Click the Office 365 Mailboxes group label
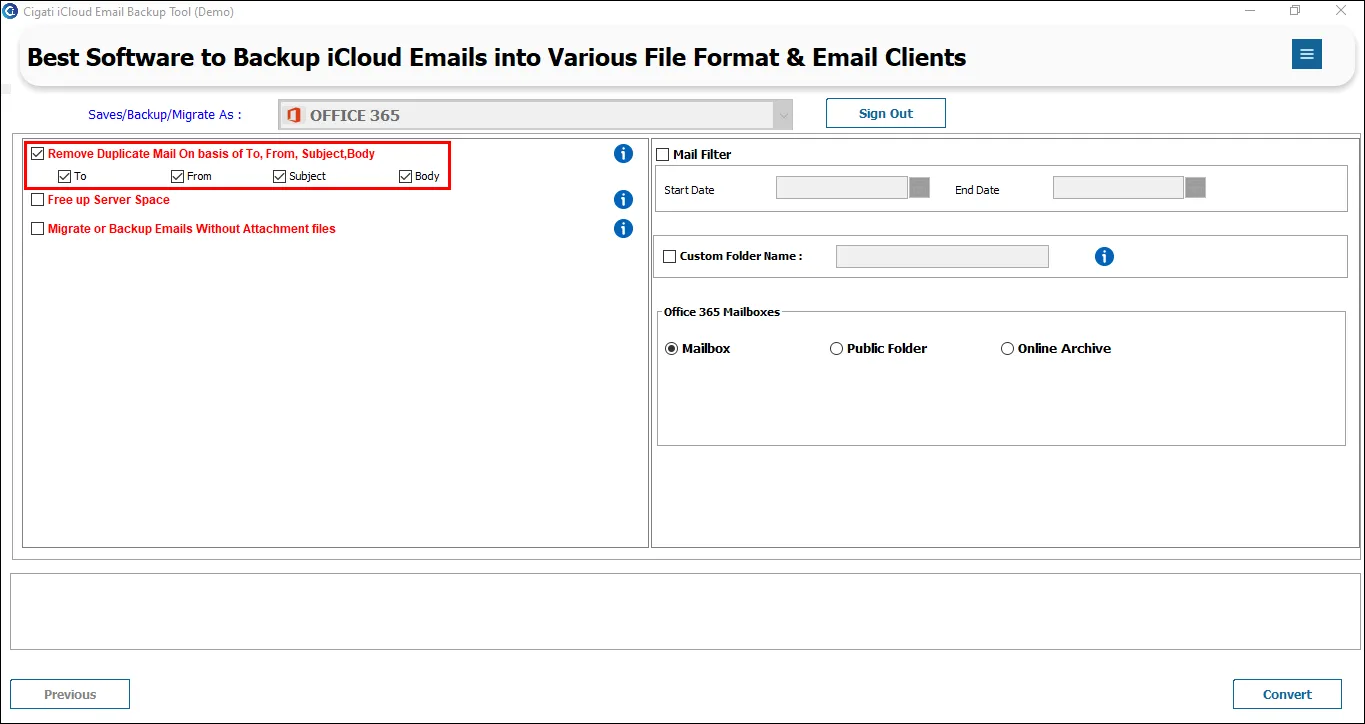 coord(722,312)
